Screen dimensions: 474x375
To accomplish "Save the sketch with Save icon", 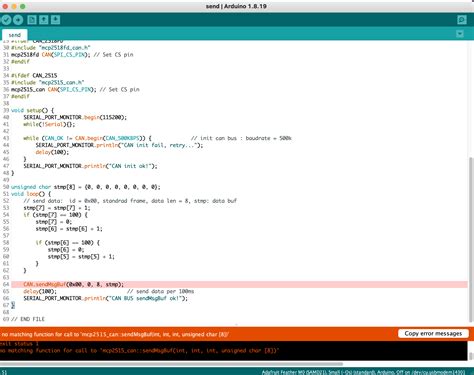I will 55,20.
